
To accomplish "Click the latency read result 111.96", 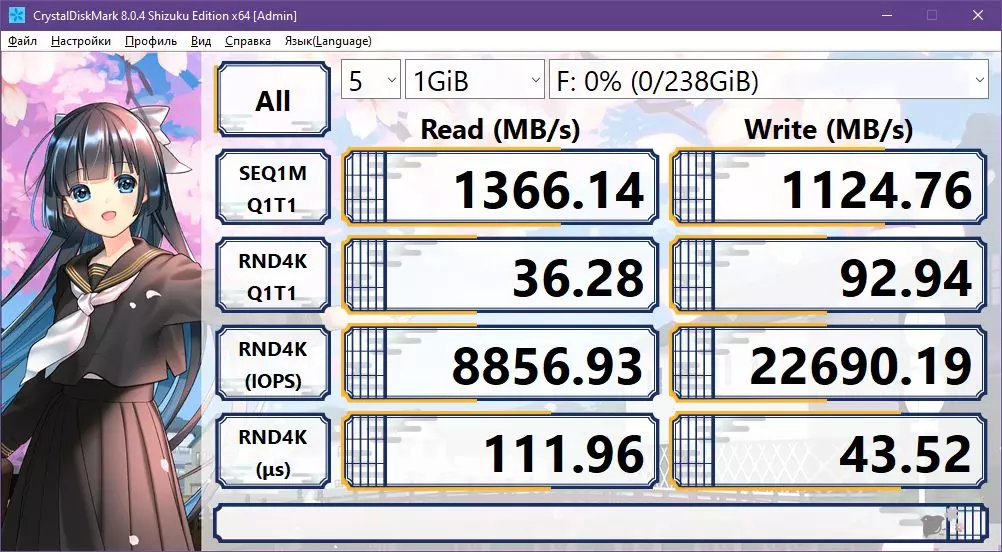I will 501,452.
